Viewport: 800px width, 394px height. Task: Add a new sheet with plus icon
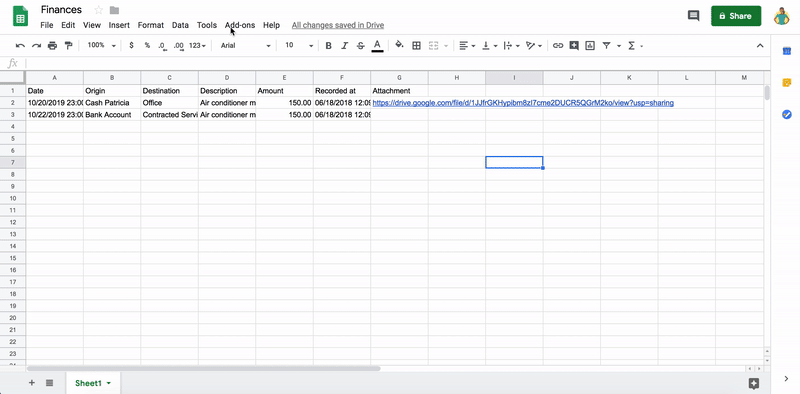pos(32,383)
